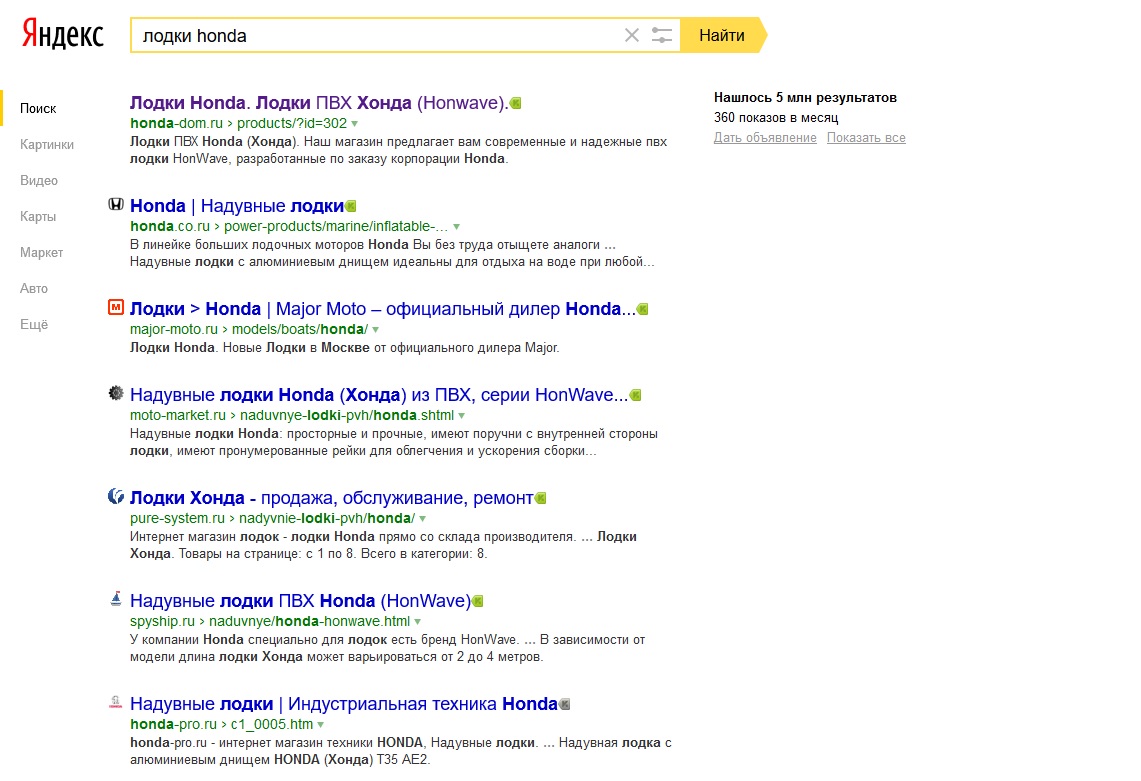Click 'models/boats/honda/' URL path
This screenshot has width=1141, height=781.
[300, 330]
